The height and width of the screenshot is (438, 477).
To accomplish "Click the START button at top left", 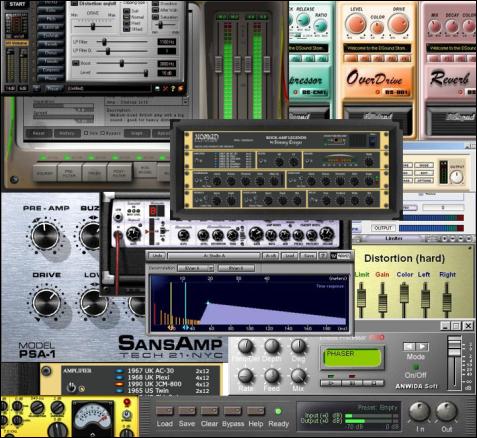I will point(17,5).
